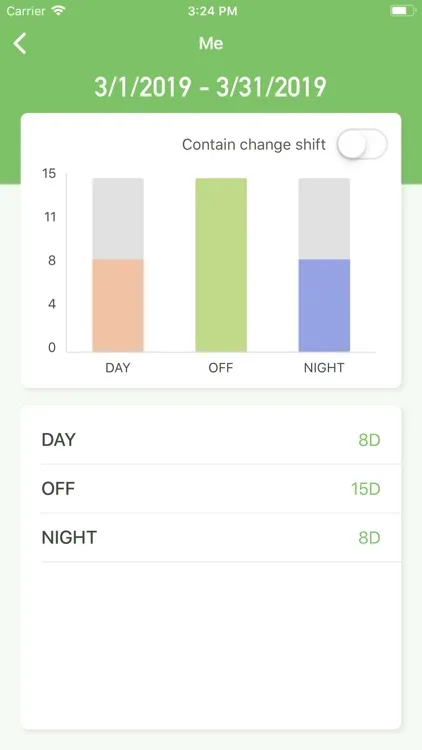Screen dimensions: 422x750
Task: Tap the 8D value for NIGHT
Action: click(x=369, y=538)
